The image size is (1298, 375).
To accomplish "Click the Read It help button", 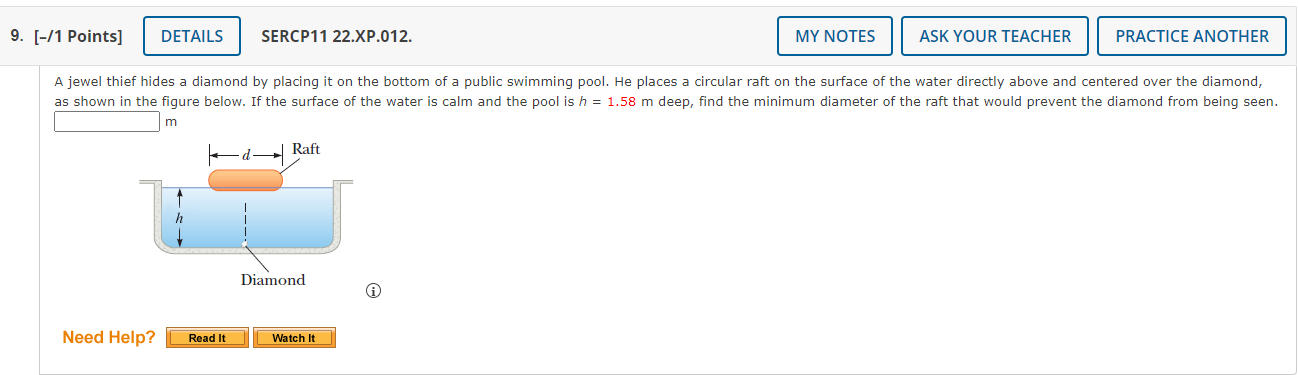I will (207, 338).
